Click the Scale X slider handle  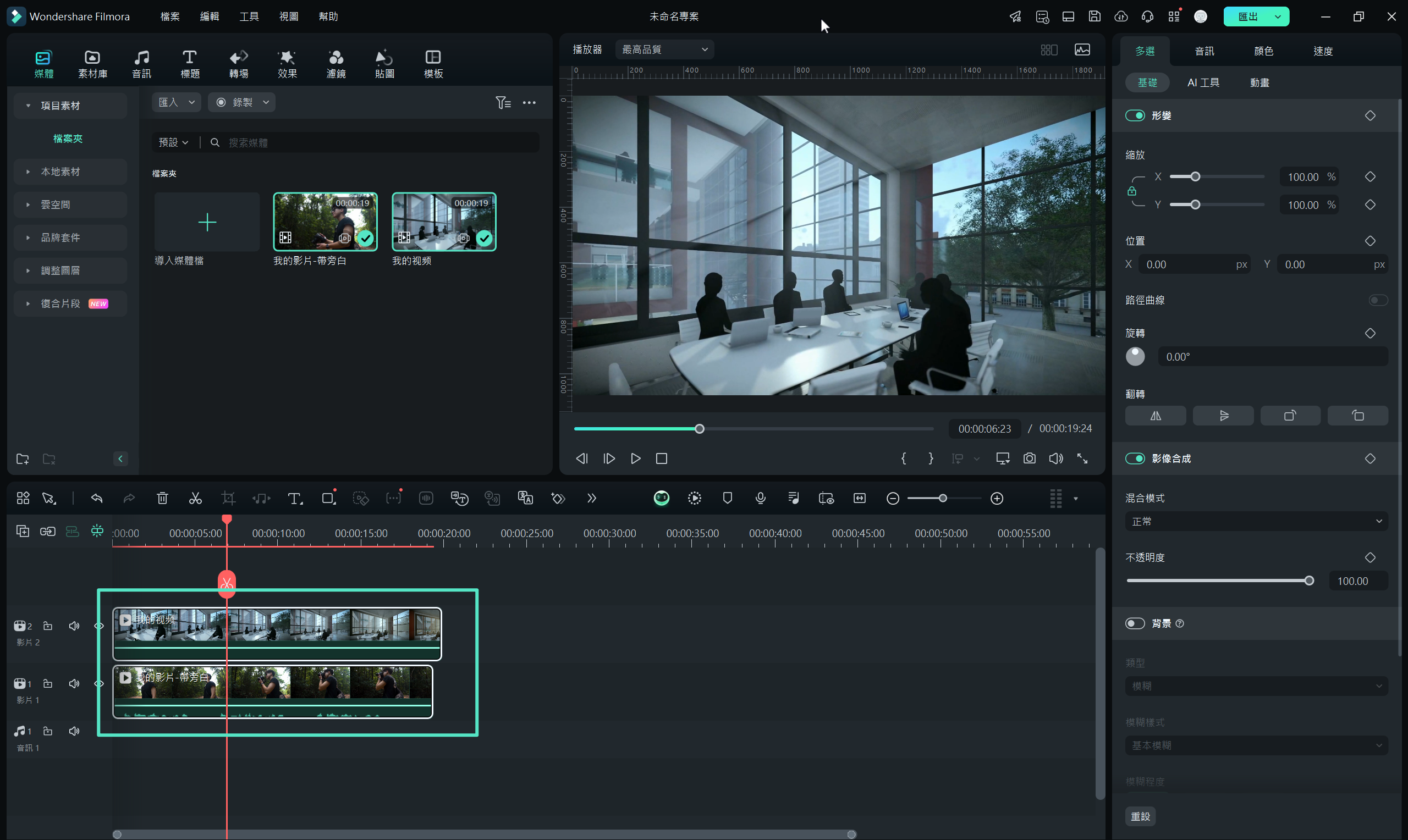coord(1195,176)
